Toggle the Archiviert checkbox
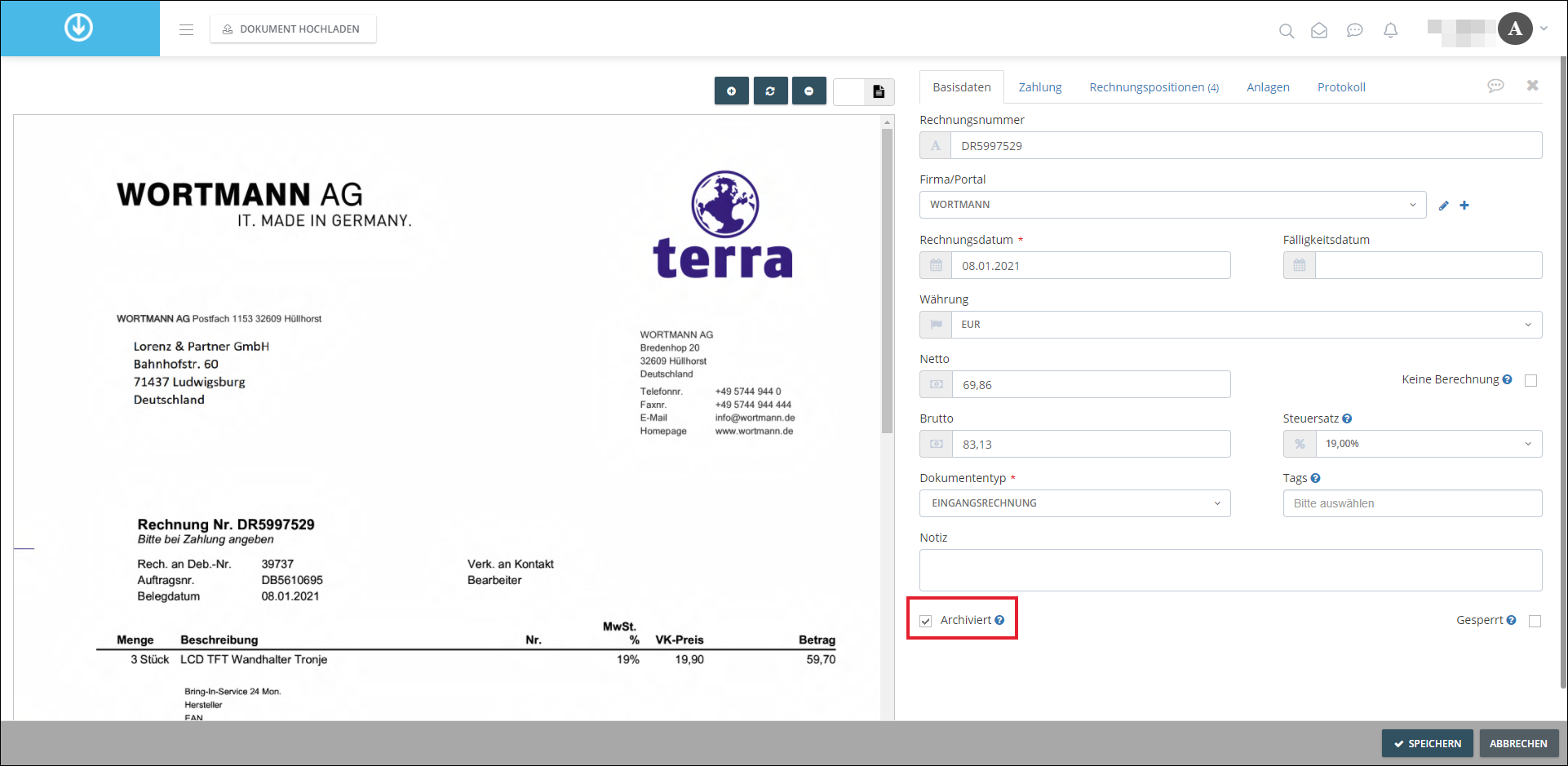This screenshot has height=766, width=1568. (926, 621)
